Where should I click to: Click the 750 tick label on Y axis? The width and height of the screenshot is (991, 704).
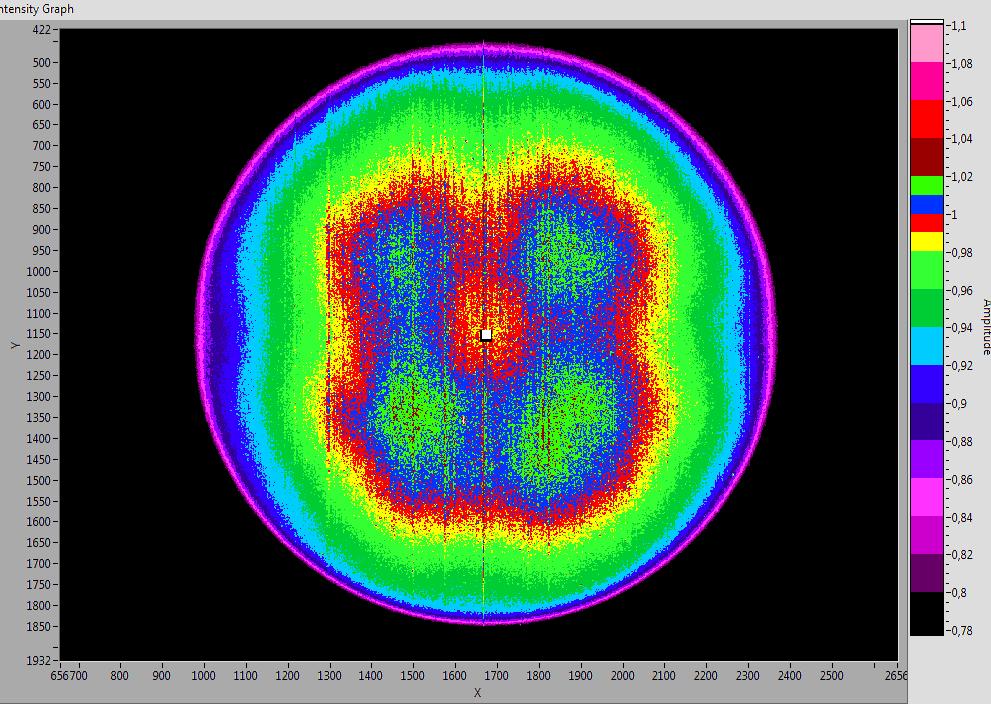(42, 167)
